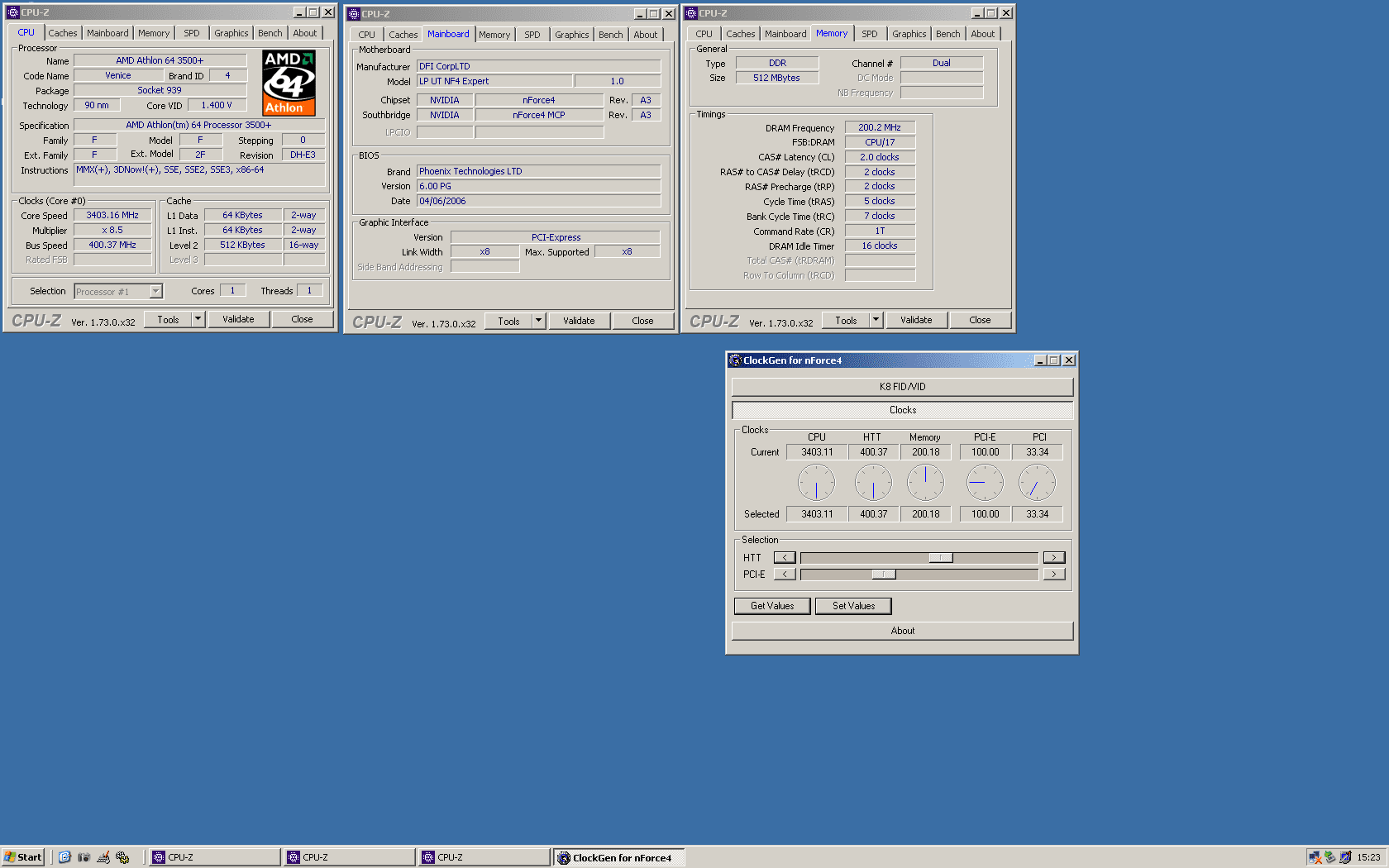This screenshot has height=868, width=1389.
Task: Click title bar icon of Memory CPU-Z window
Action: click(690, 13)
